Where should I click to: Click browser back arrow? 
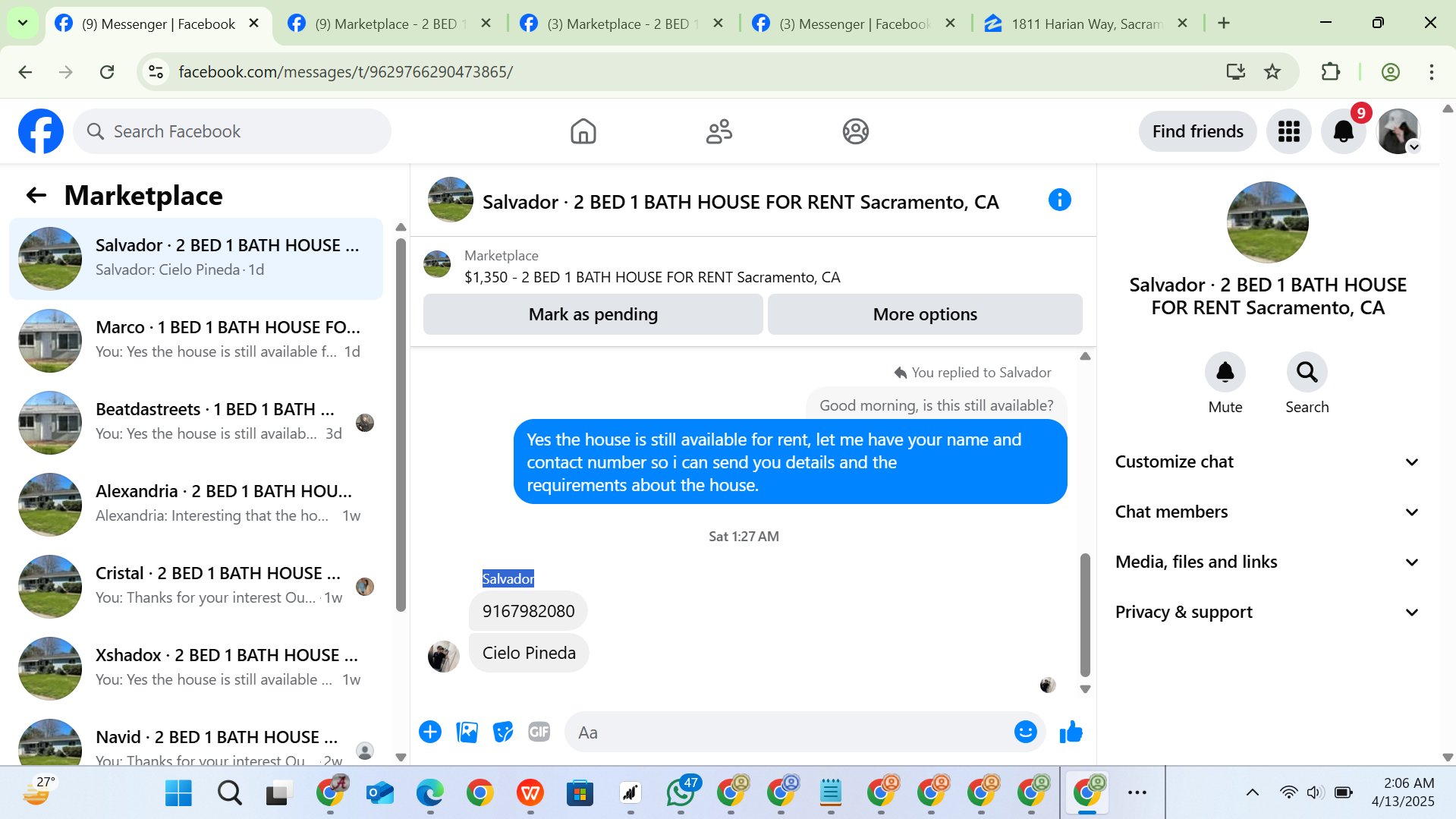[x=25, y=72]
